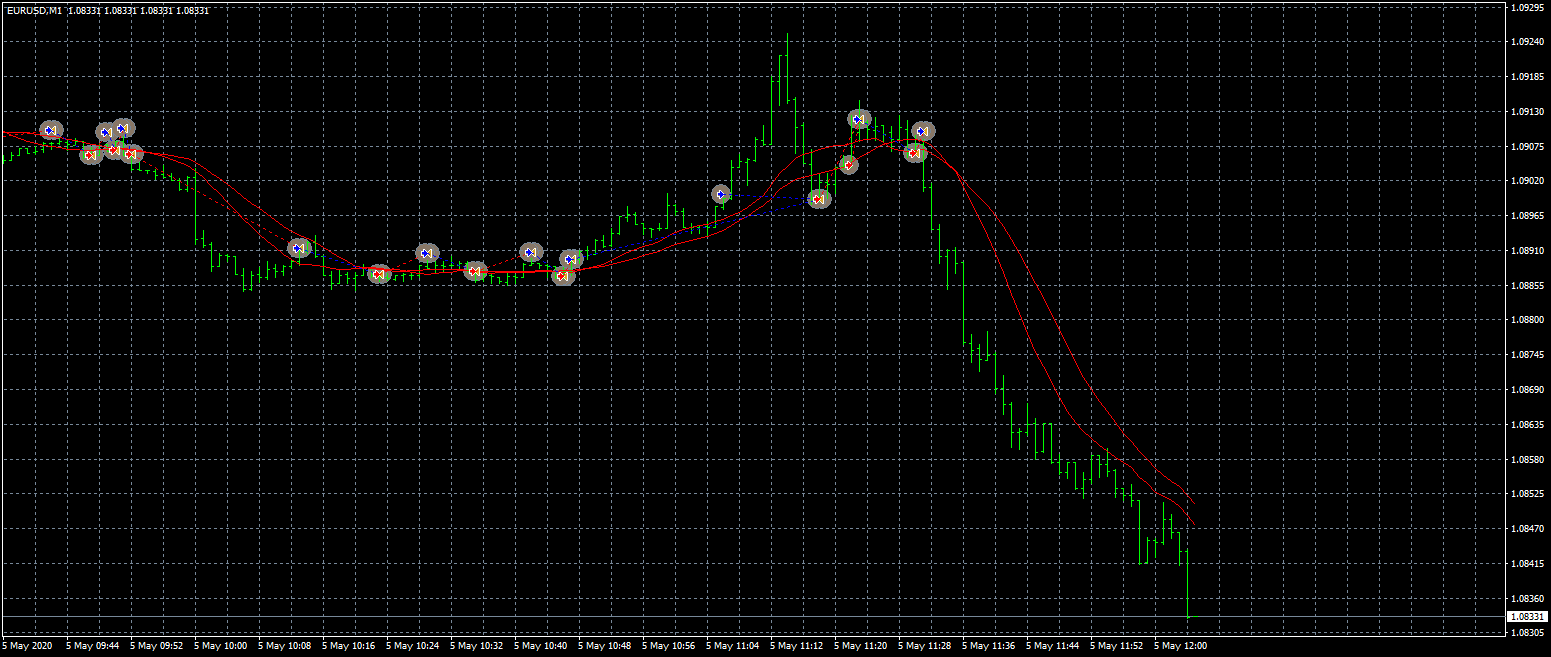
Task: Click the lone blue buy arrow near 11:04
Action: tap(721, 194)
